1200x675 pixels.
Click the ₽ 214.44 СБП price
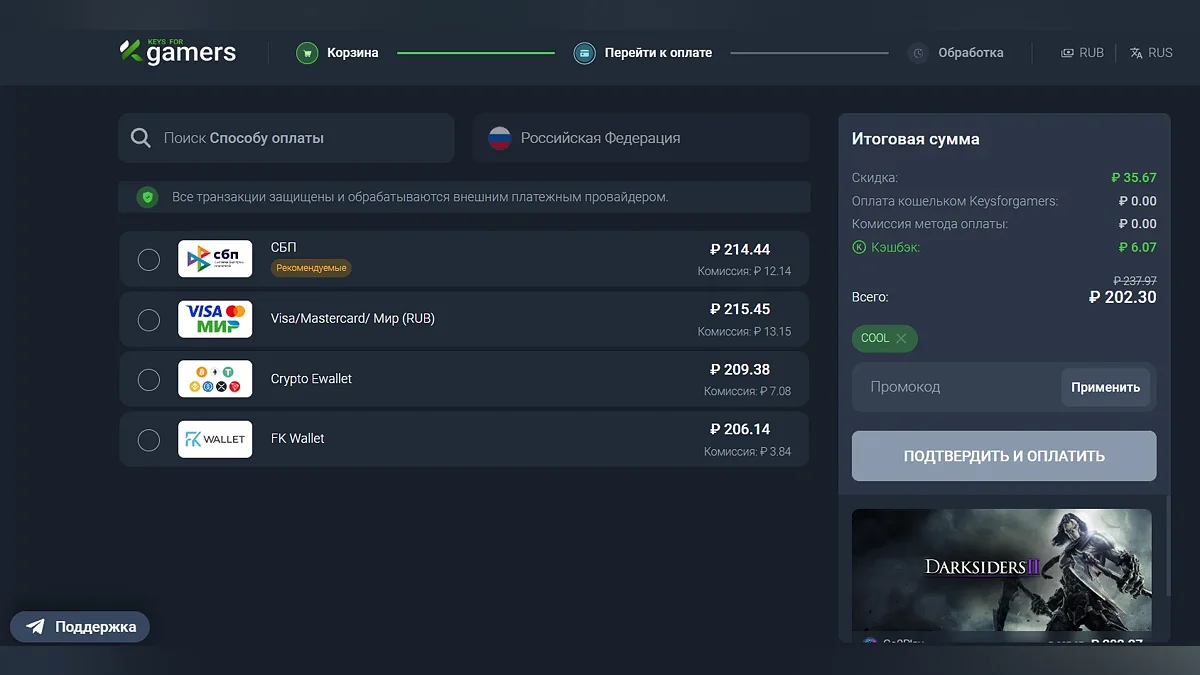click(740, 250)
